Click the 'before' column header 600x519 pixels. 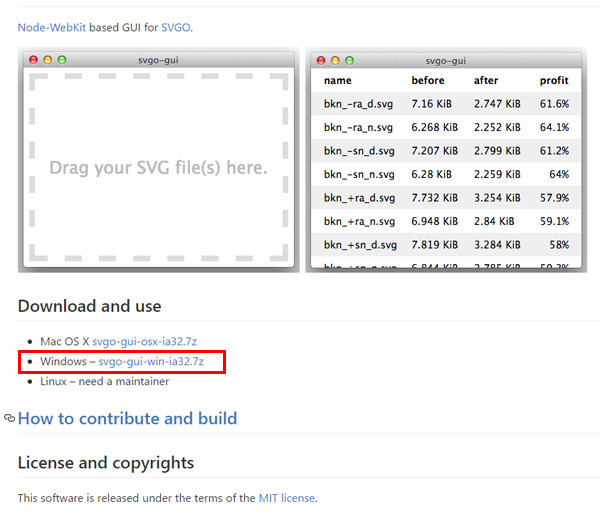tap(428, 80)
